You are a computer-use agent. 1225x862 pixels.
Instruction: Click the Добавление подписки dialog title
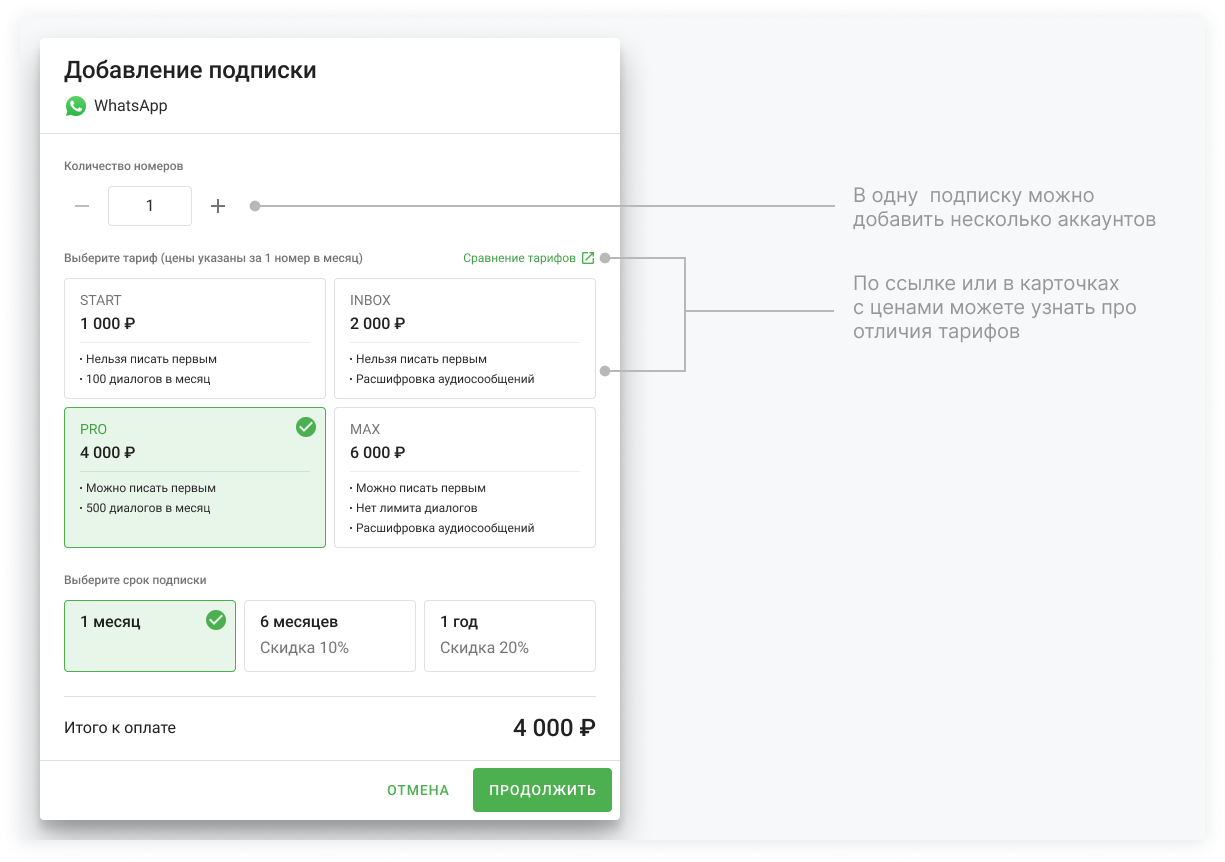click(x=190, y=70)
